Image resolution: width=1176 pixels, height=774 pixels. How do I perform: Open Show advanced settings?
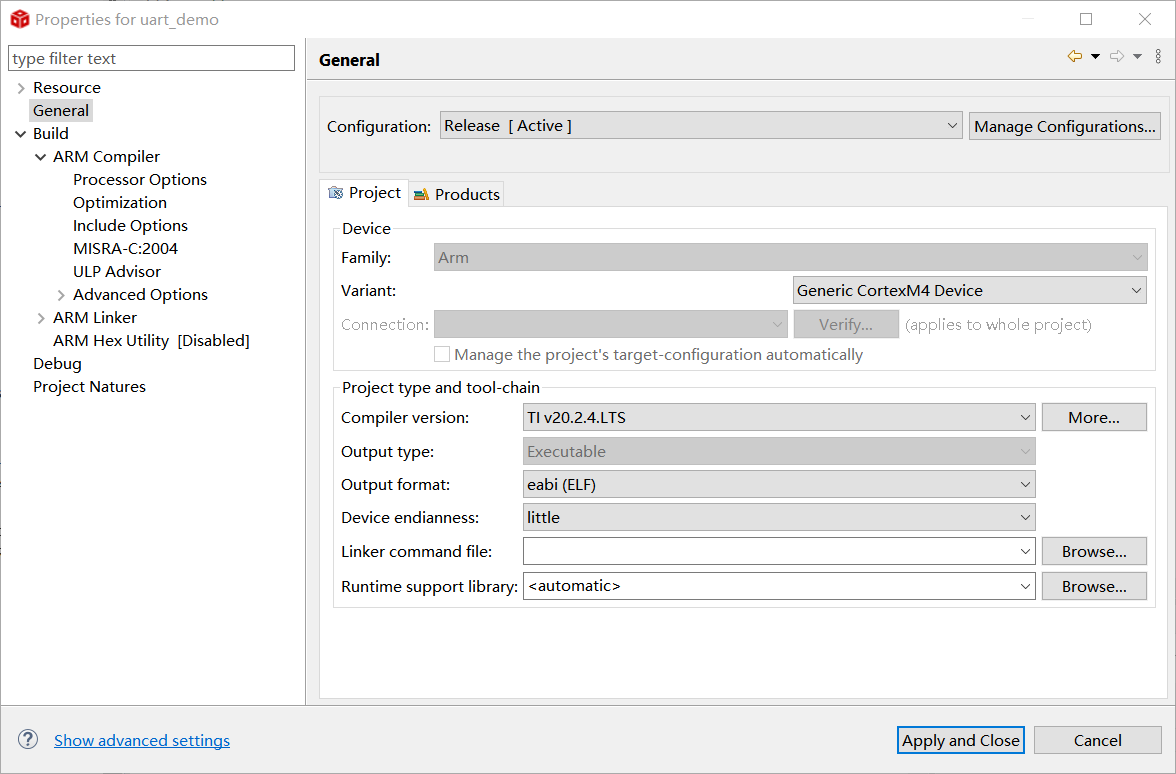pos(141,740)
